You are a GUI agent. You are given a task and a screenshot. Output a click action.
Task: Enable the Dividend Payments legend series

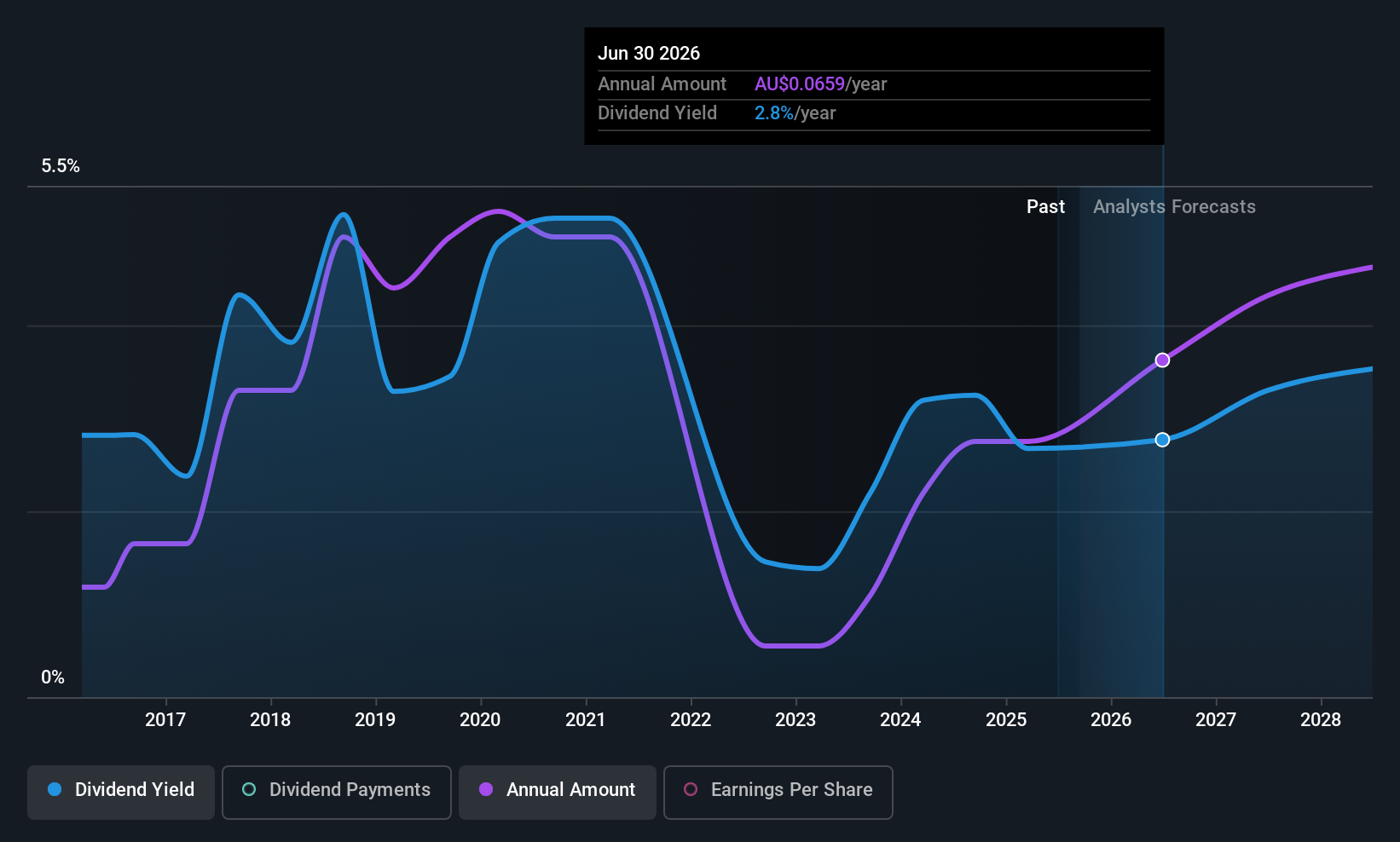tap(337, 793)
